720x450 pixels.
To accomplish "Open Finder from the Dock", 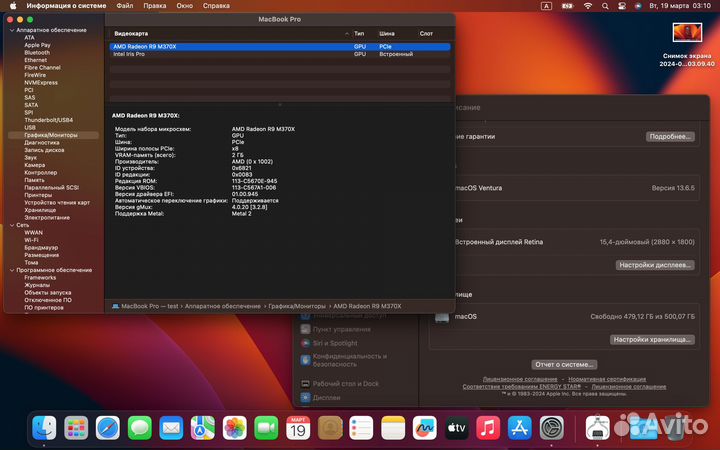I will [45, 428].
